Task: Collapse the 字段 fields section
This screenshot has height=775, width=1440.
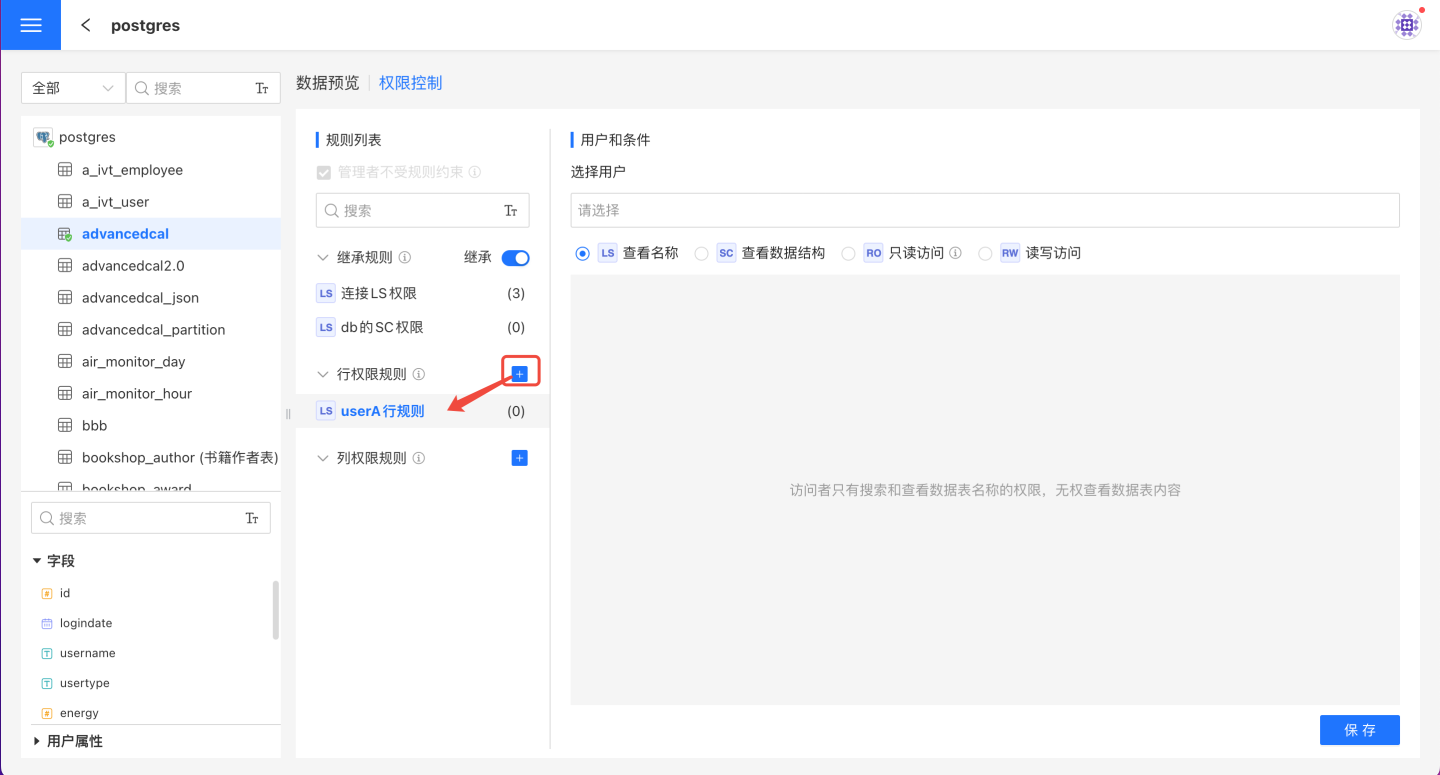Action: (x=38, y=561)
